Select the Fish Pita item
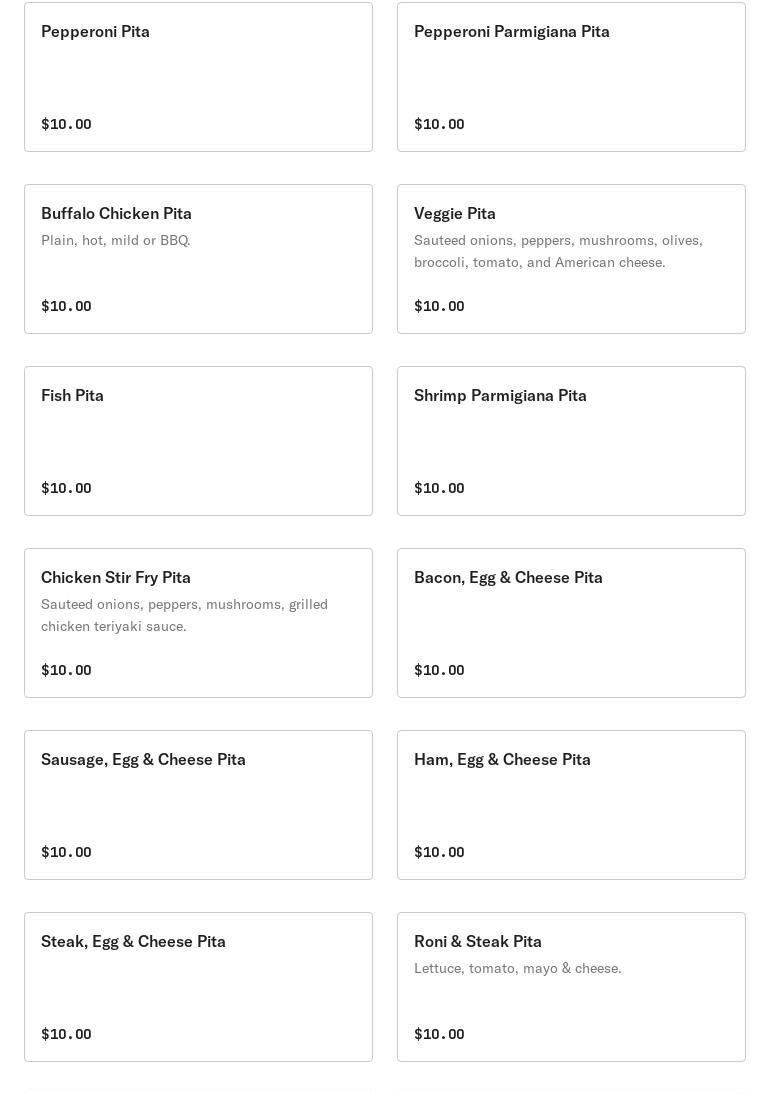The width and height of the screenshot is (770, 1094). point(198,441)
